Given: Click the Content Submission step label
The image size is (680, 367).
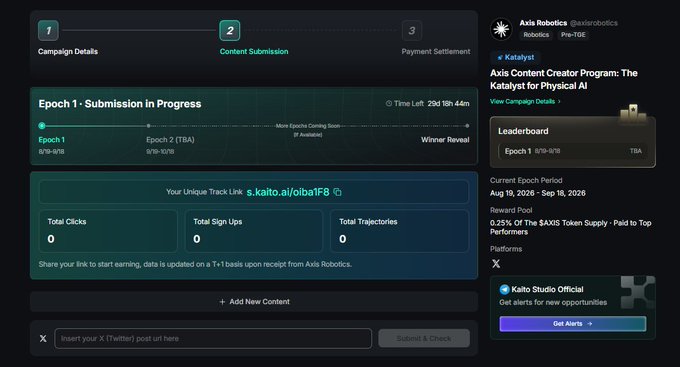Looking at the screenshot, I should click(254, 51).
